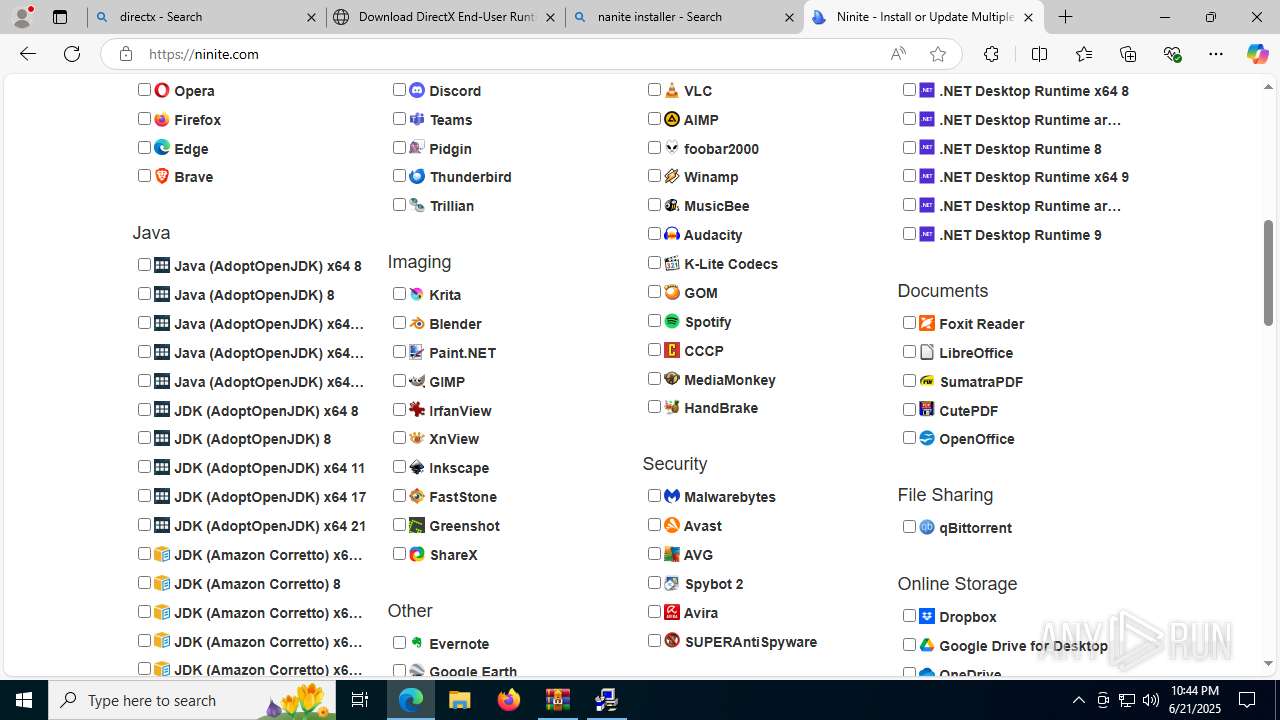This screenshot has height=720, width=1280.
Task: Click the SUPERAntiSpyware label
Action: [750, 641]
